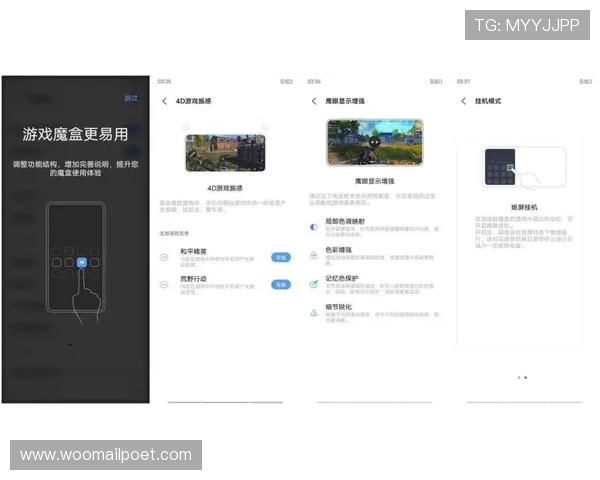Select the 和平精英 game name
The width and height of the screenshot is (600, 480).
(x=194, y=251)
